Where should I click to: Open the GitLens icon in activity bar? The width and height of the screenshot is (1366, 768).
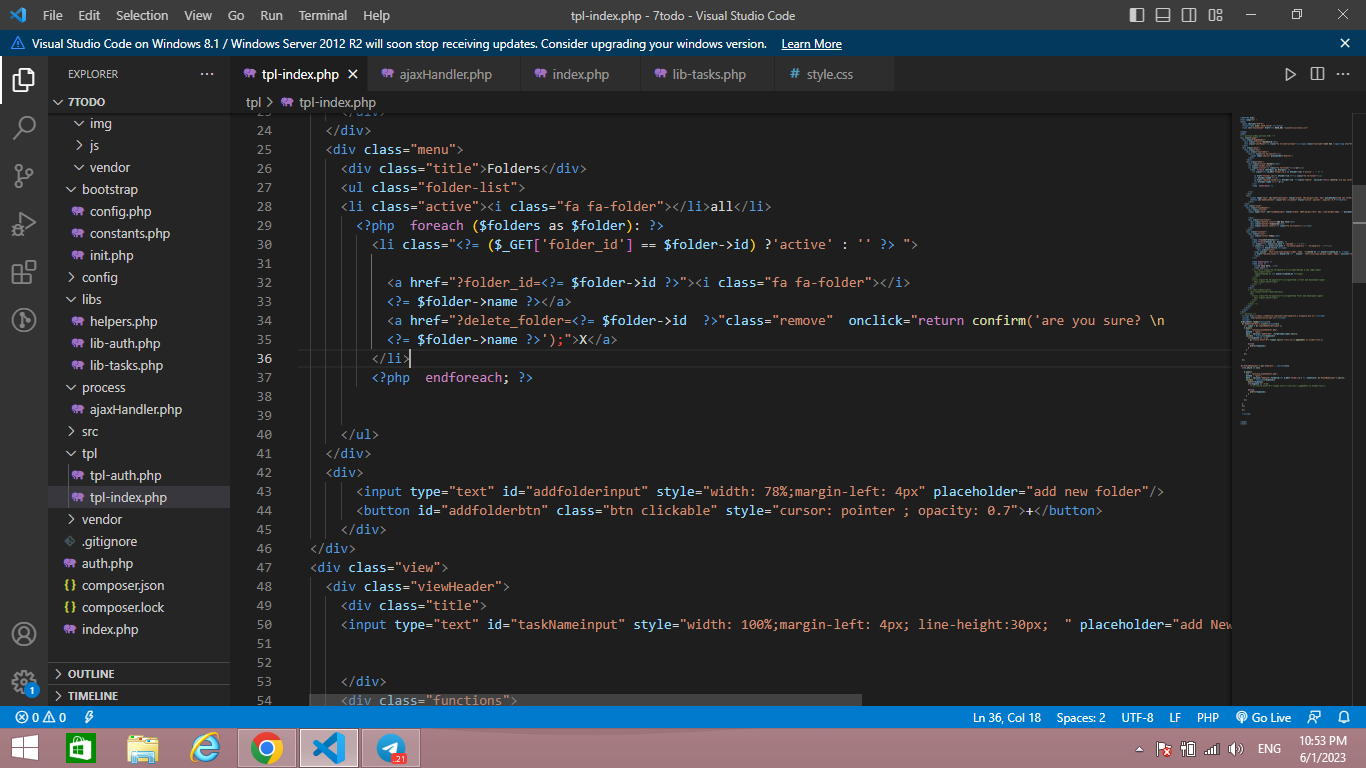coord(24,320)
